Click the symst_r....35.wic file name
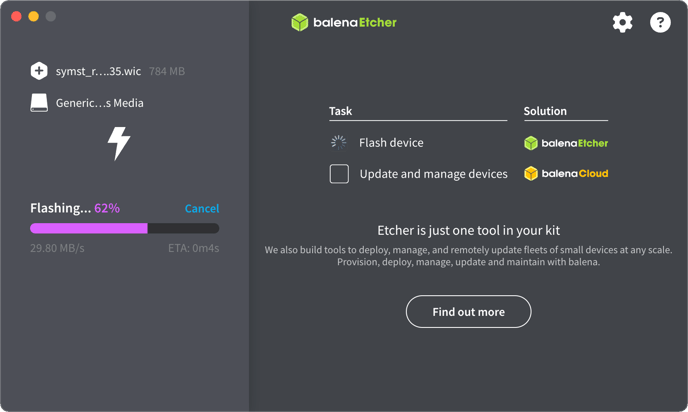Screen dimensions: 688x412 click(x=98, y=71)
